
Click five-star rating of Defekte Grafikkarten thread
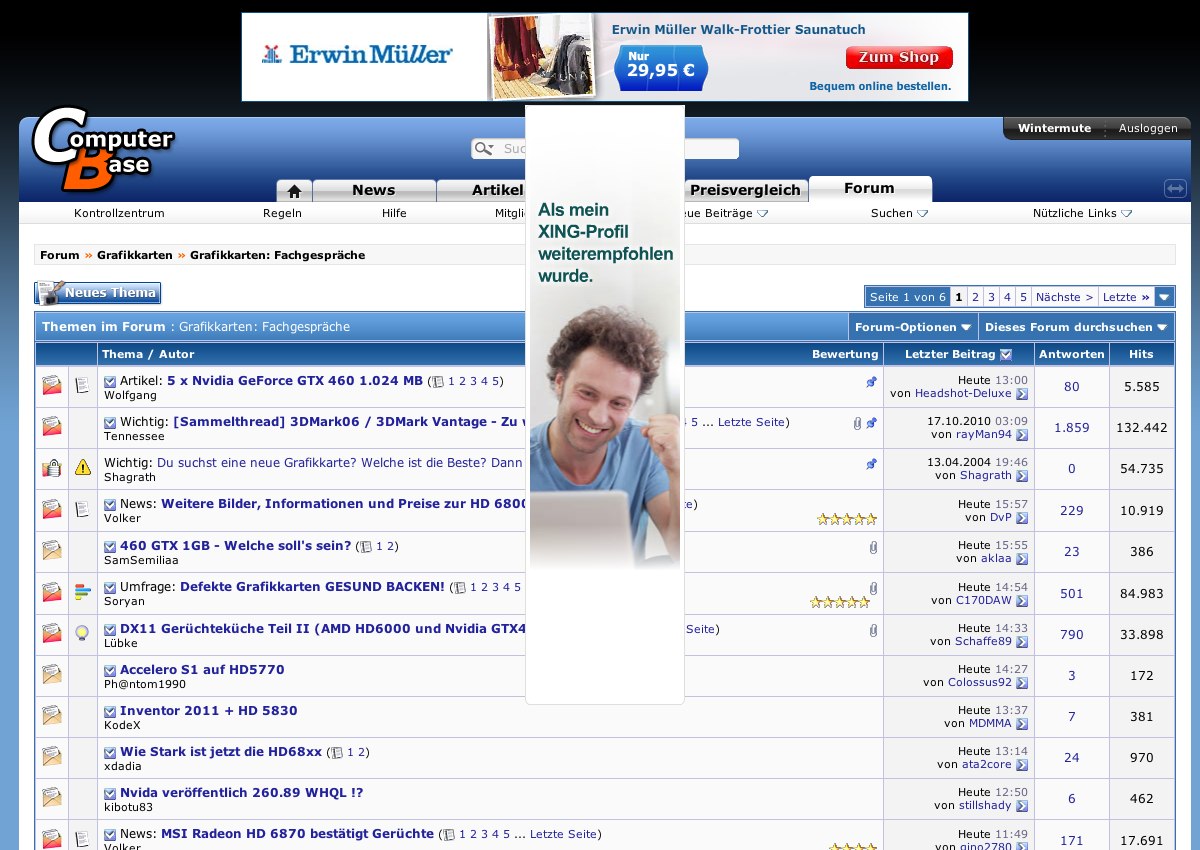point(840,602)
